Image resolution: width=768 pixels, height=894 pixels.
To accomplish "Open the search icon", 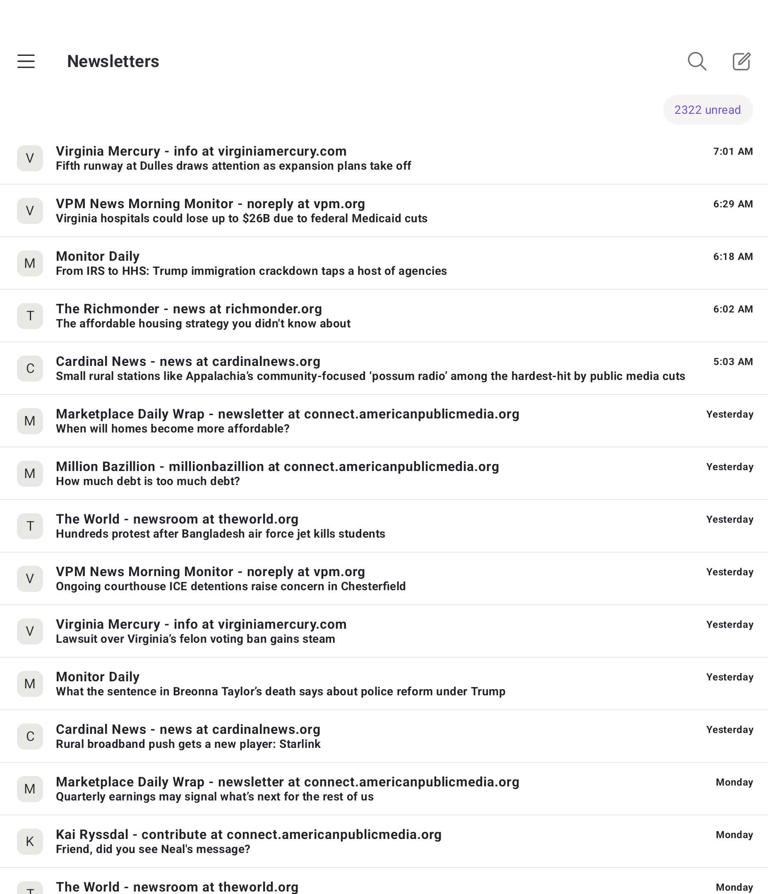I will [696, 61].
